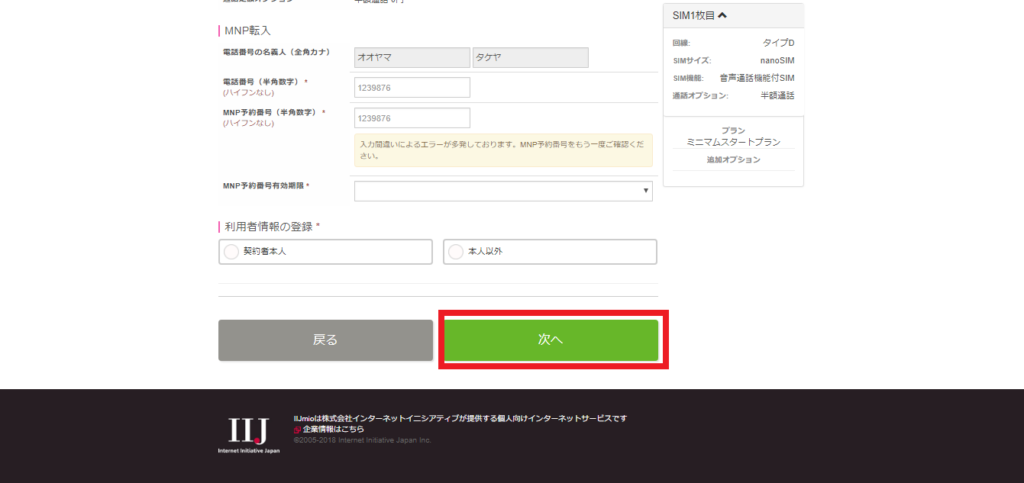Click the 電話番号 input field
This screenshot has height=483, width=1024.
412,87
